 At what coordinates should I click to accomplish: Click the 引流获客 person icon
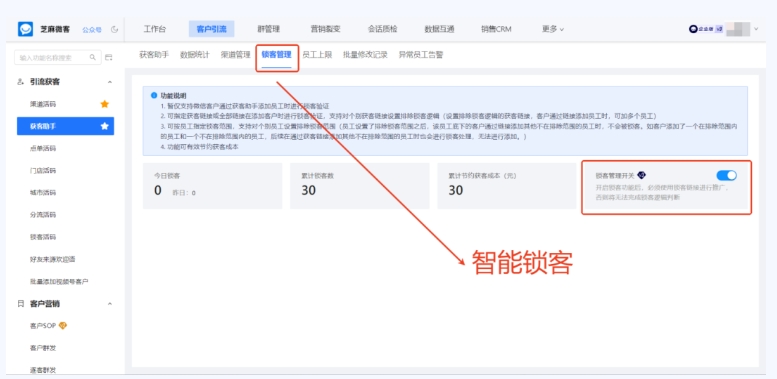coord(20,82)
